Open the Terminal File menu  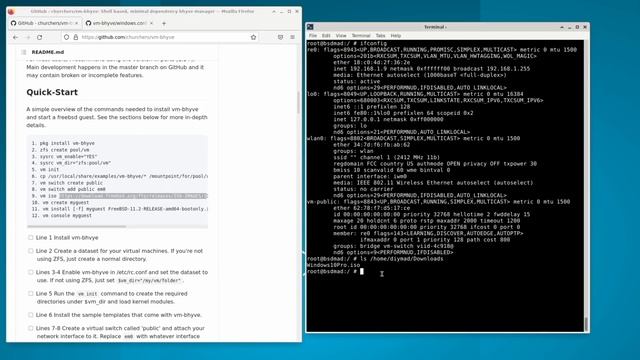point(313,36)
